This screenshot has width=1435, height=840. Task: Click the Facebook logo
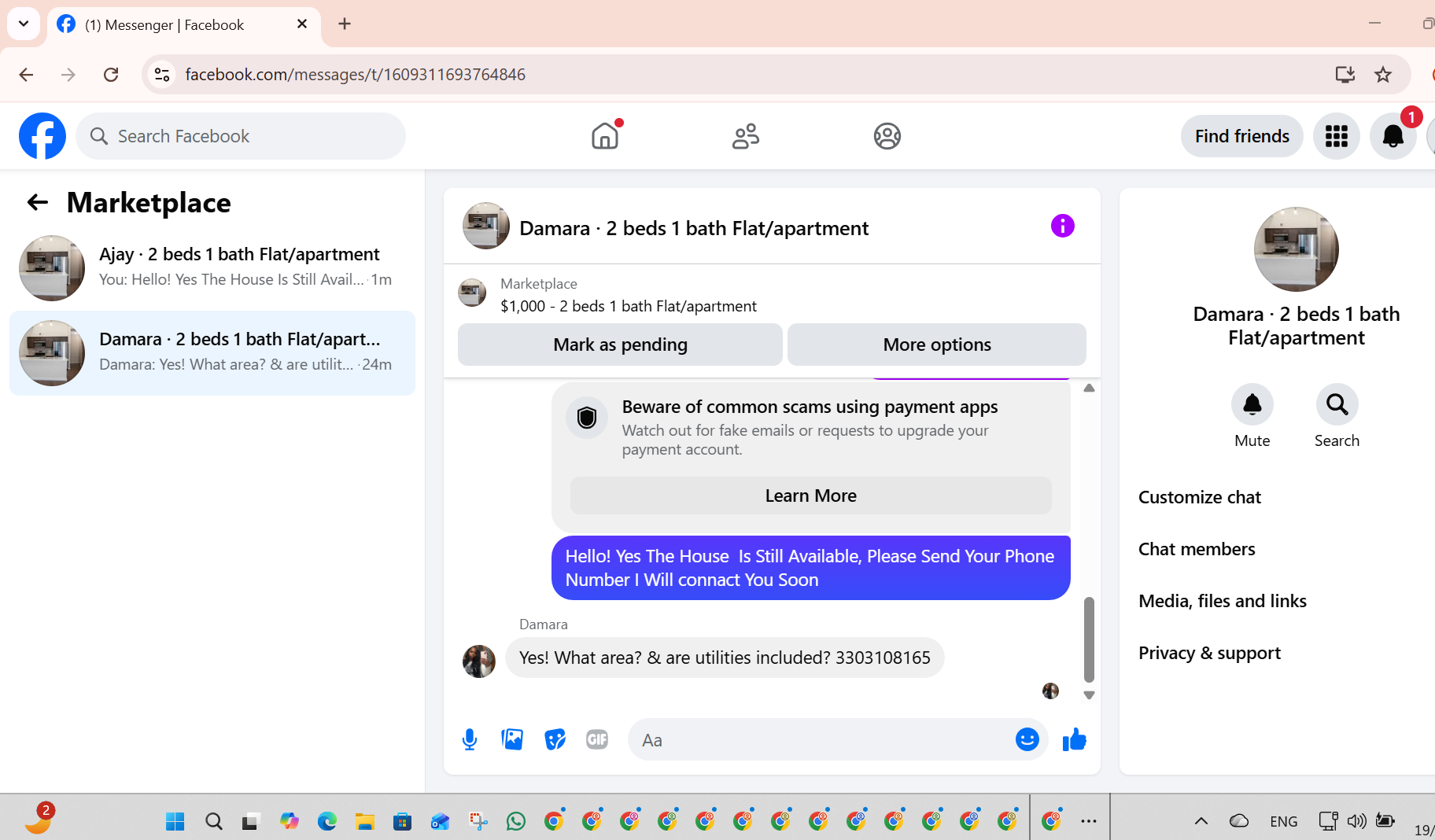pos(42,136)
